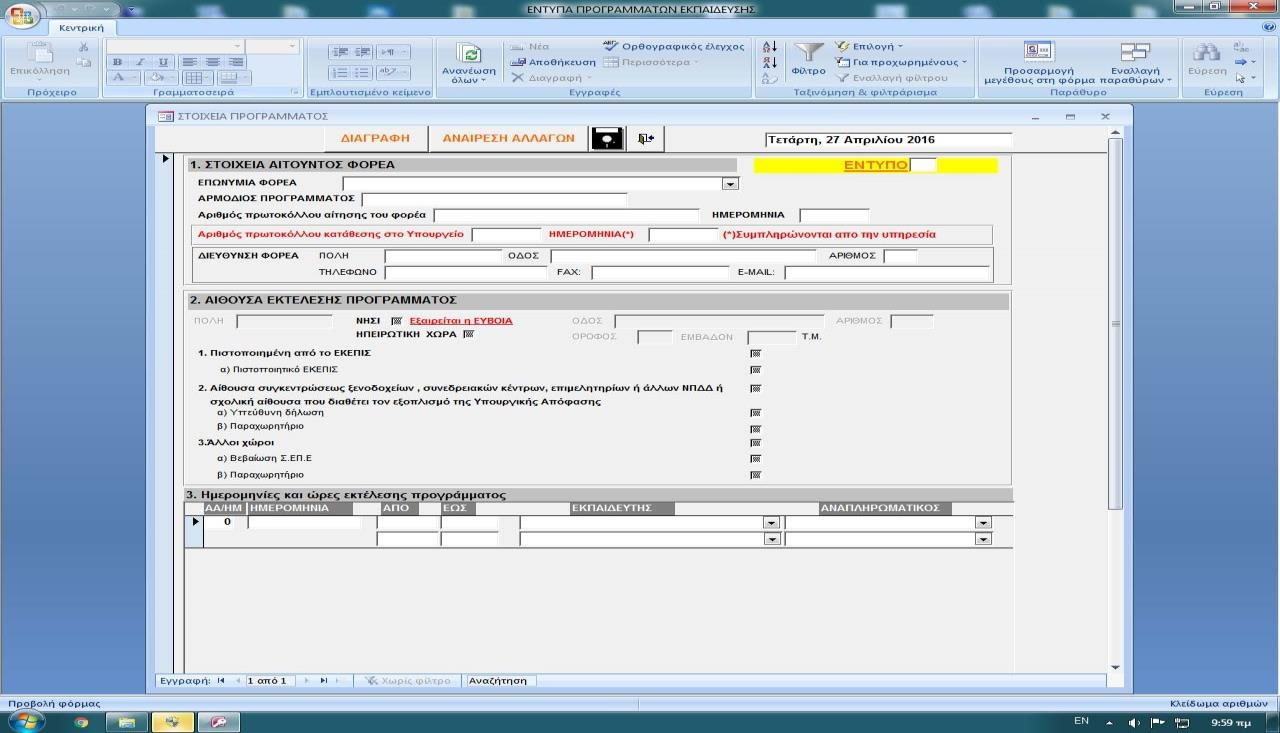Check the last 'β) Παραχωρητήριο' box

755,475
